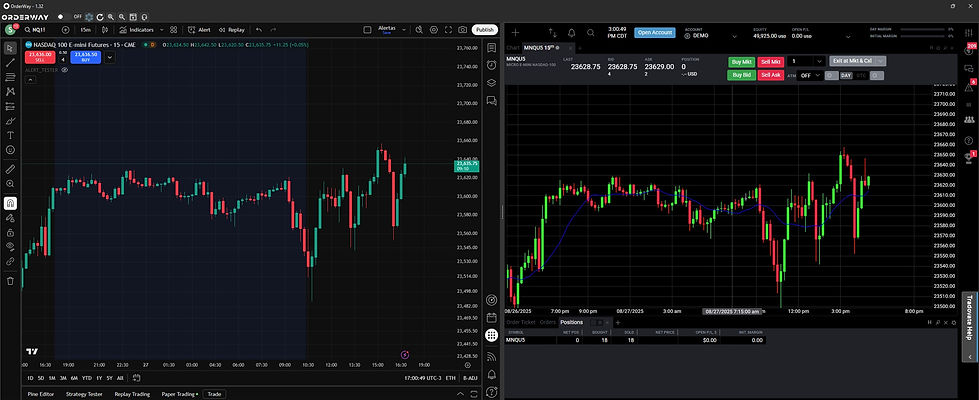The image size is (979, 400).
Task: Open the go-to-date calendar icon
Action: 137,378
